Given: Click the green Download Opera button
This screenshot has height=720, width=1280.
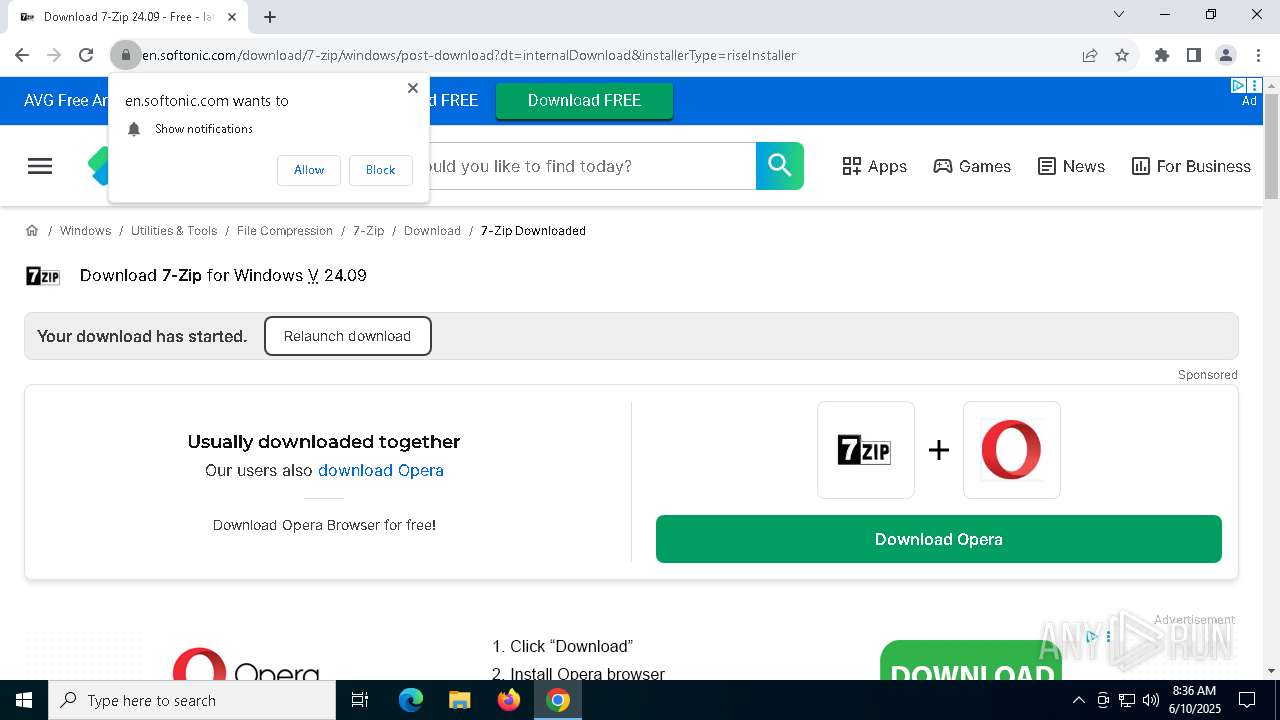Looking at the screenshot, I should [939, 539].
